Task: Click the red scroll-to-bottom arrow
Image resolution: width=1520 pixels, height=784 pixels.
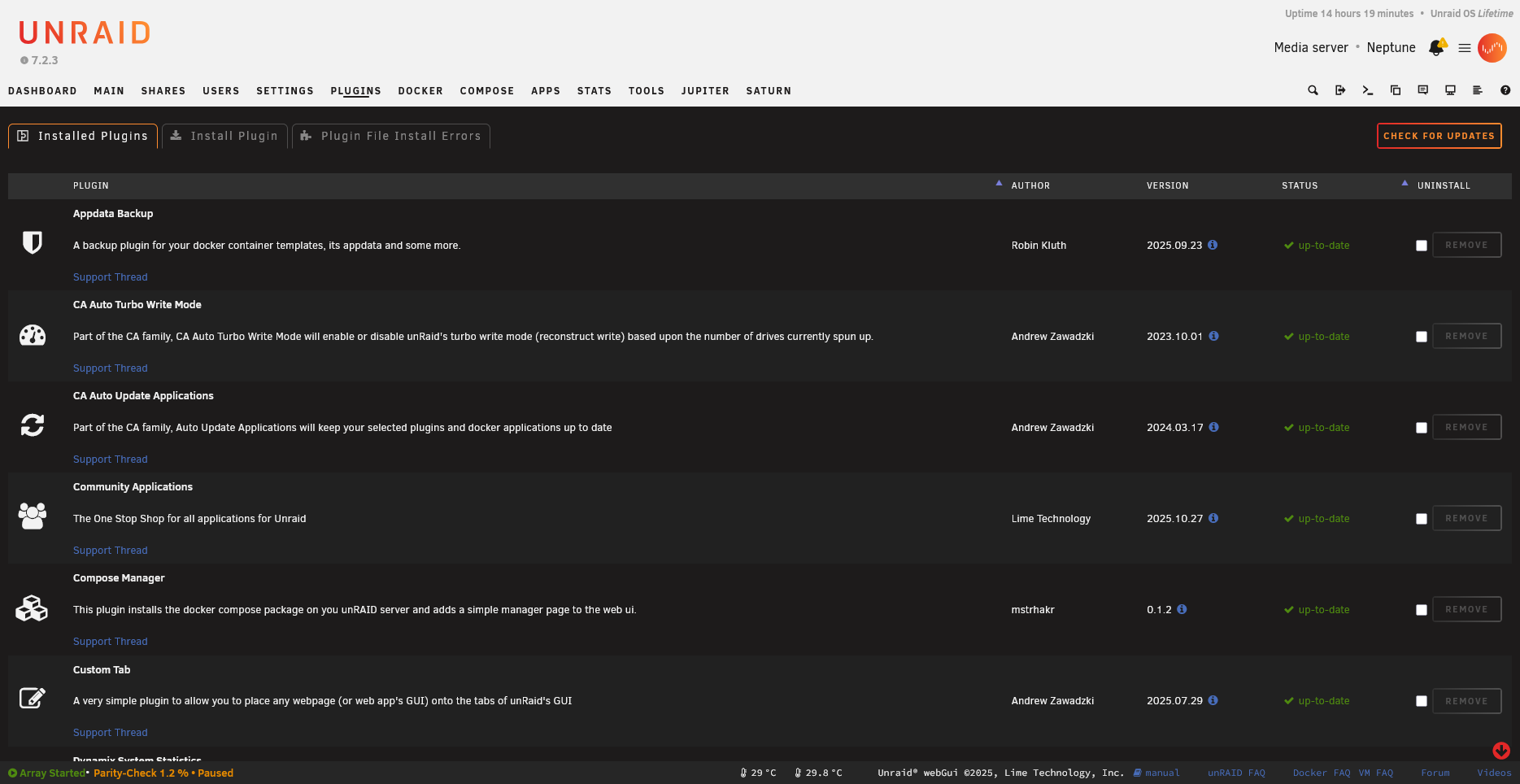Action: [1501, 751]
